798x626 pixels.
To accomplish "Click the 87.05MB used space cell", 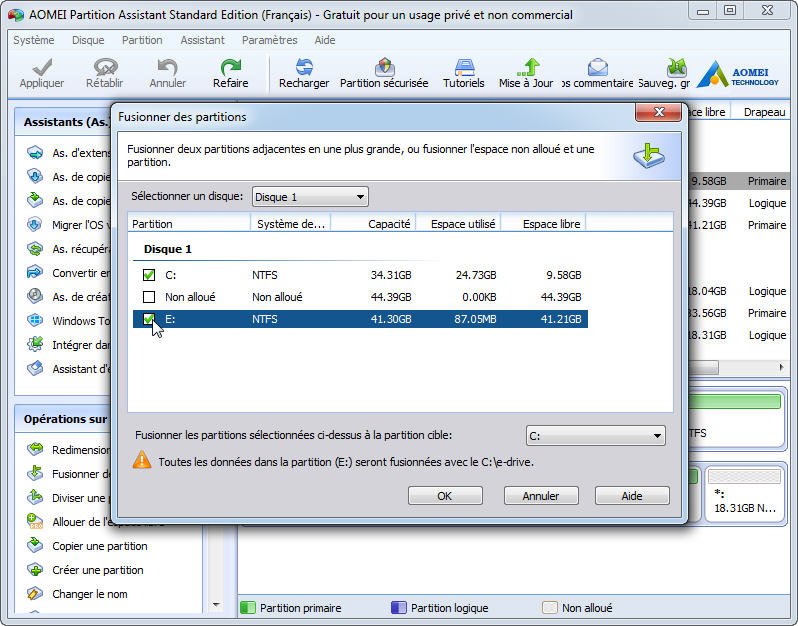I will 475,319.
